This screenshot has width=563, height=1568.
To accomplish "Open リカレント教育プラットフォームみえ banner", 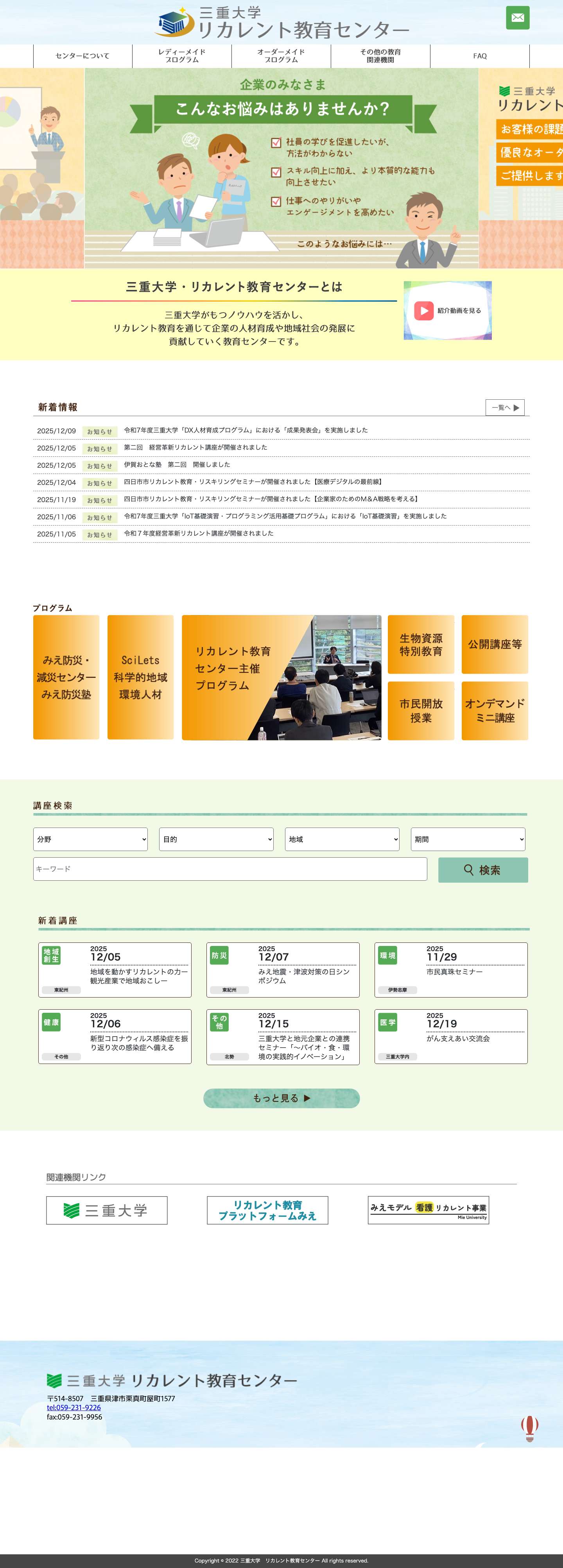I will coord(267,1210).
